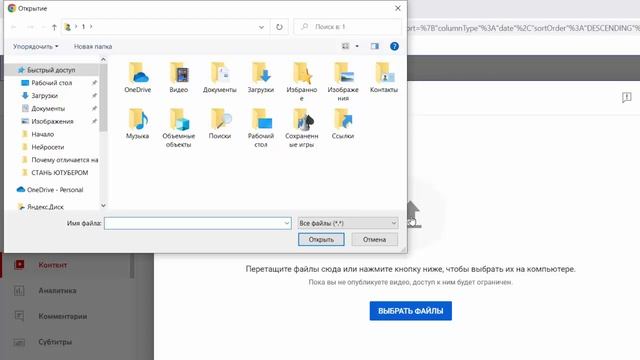Select the Ссылки folder
640x360 pixels.
[x=343, y=124]
